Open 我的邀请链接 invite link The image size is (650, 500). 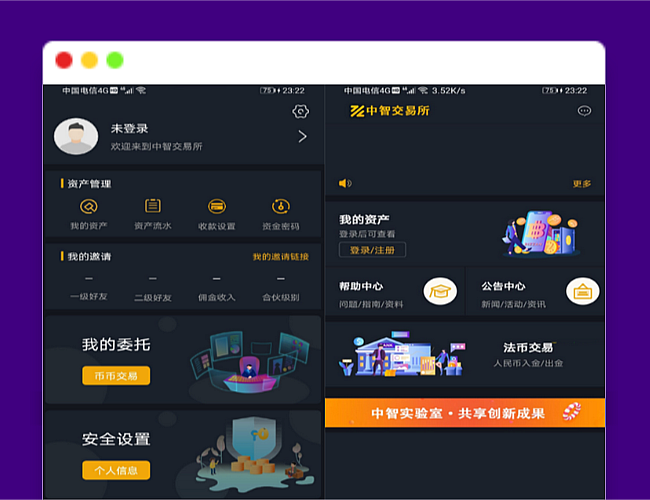[x=281, y=257]
